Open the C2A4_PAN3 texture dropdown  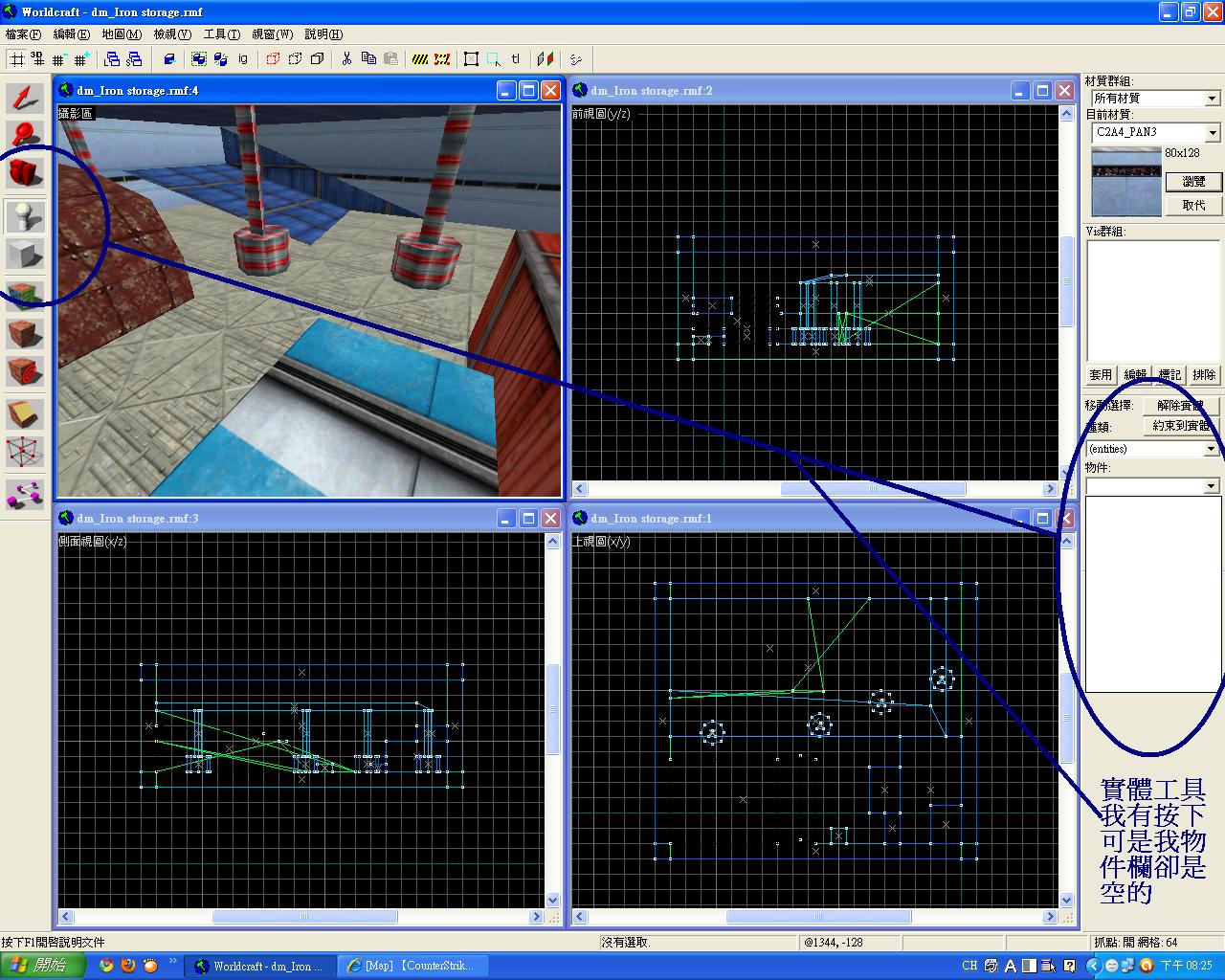point(1212,133)
